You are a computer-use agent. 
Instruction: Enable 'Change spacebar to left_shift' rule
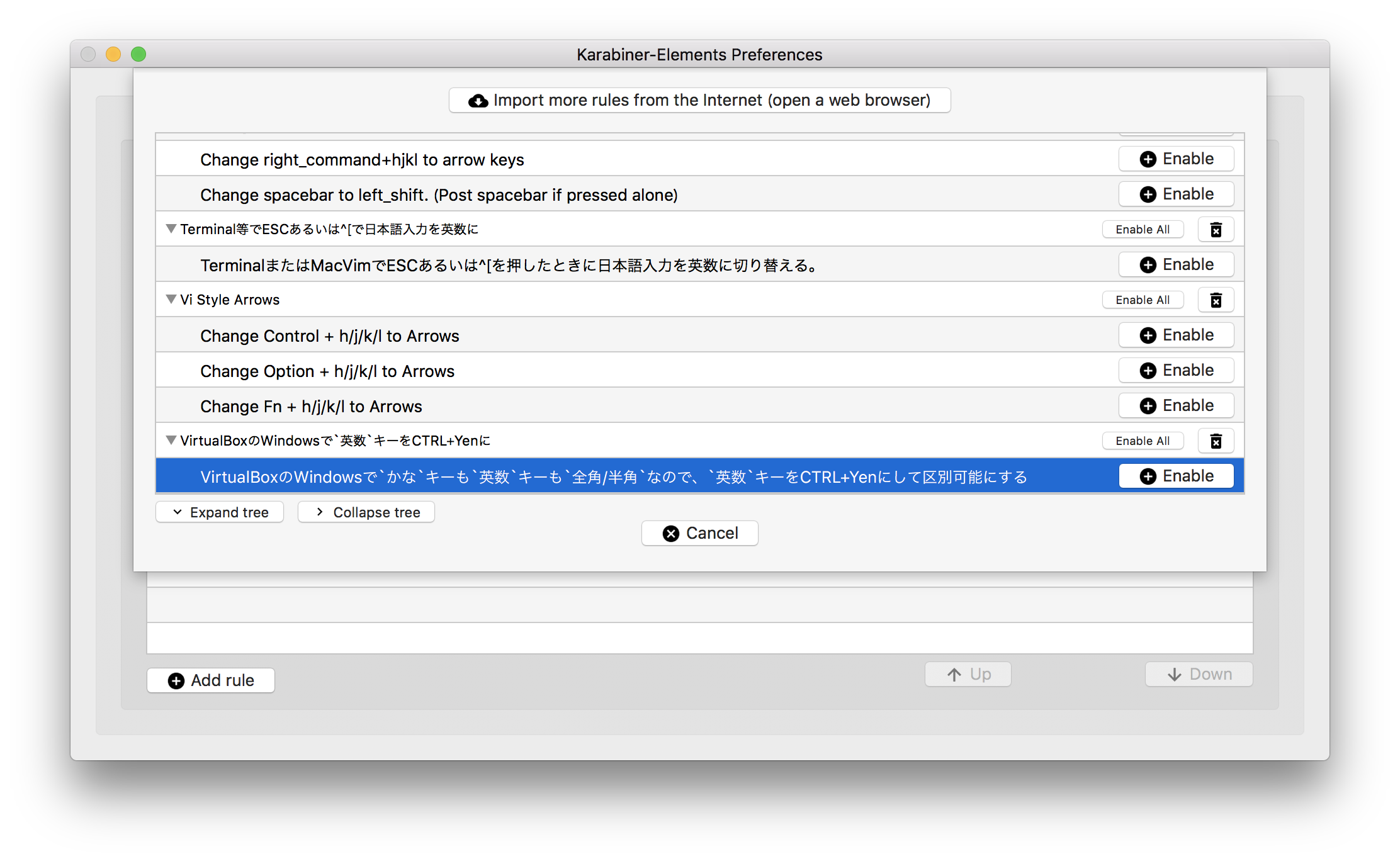1176,194
